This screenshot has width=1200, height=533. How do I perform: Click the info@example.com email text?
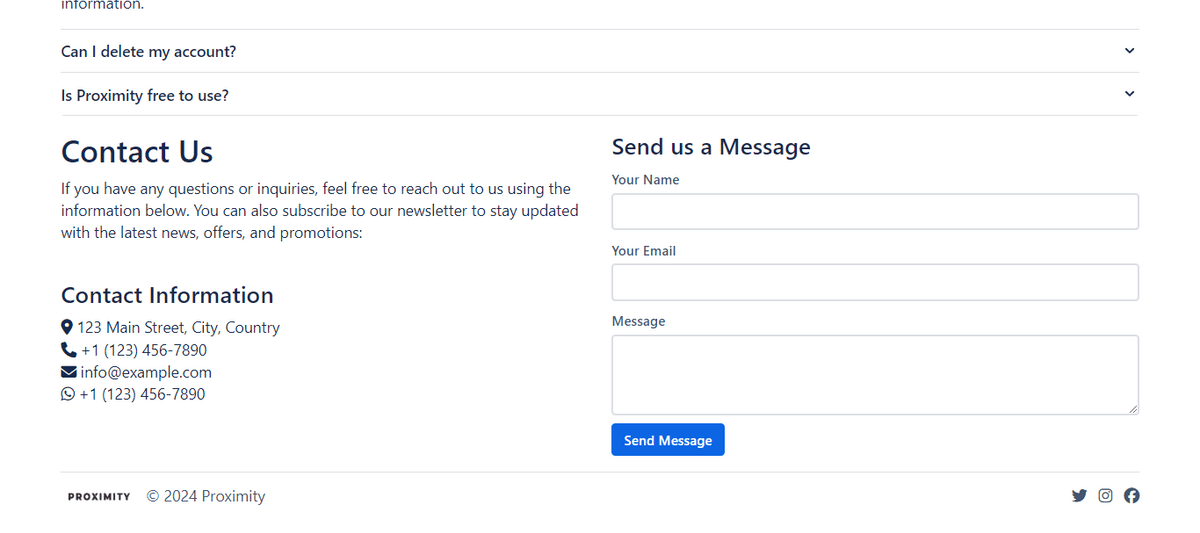pyautogui.click(x=146, y=372)
